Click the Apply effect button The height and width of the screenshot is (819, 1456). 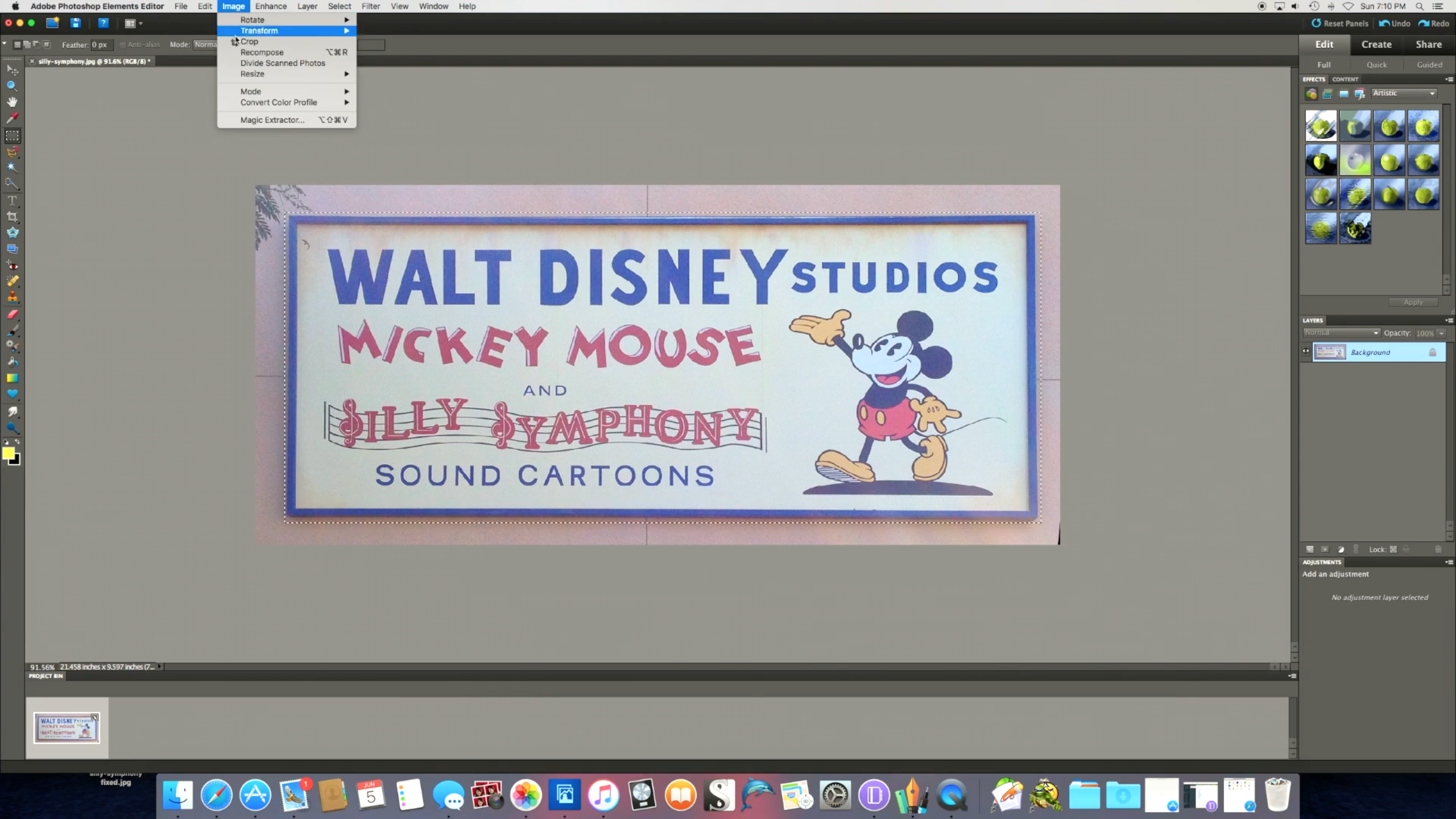[x=1413, y=302]
